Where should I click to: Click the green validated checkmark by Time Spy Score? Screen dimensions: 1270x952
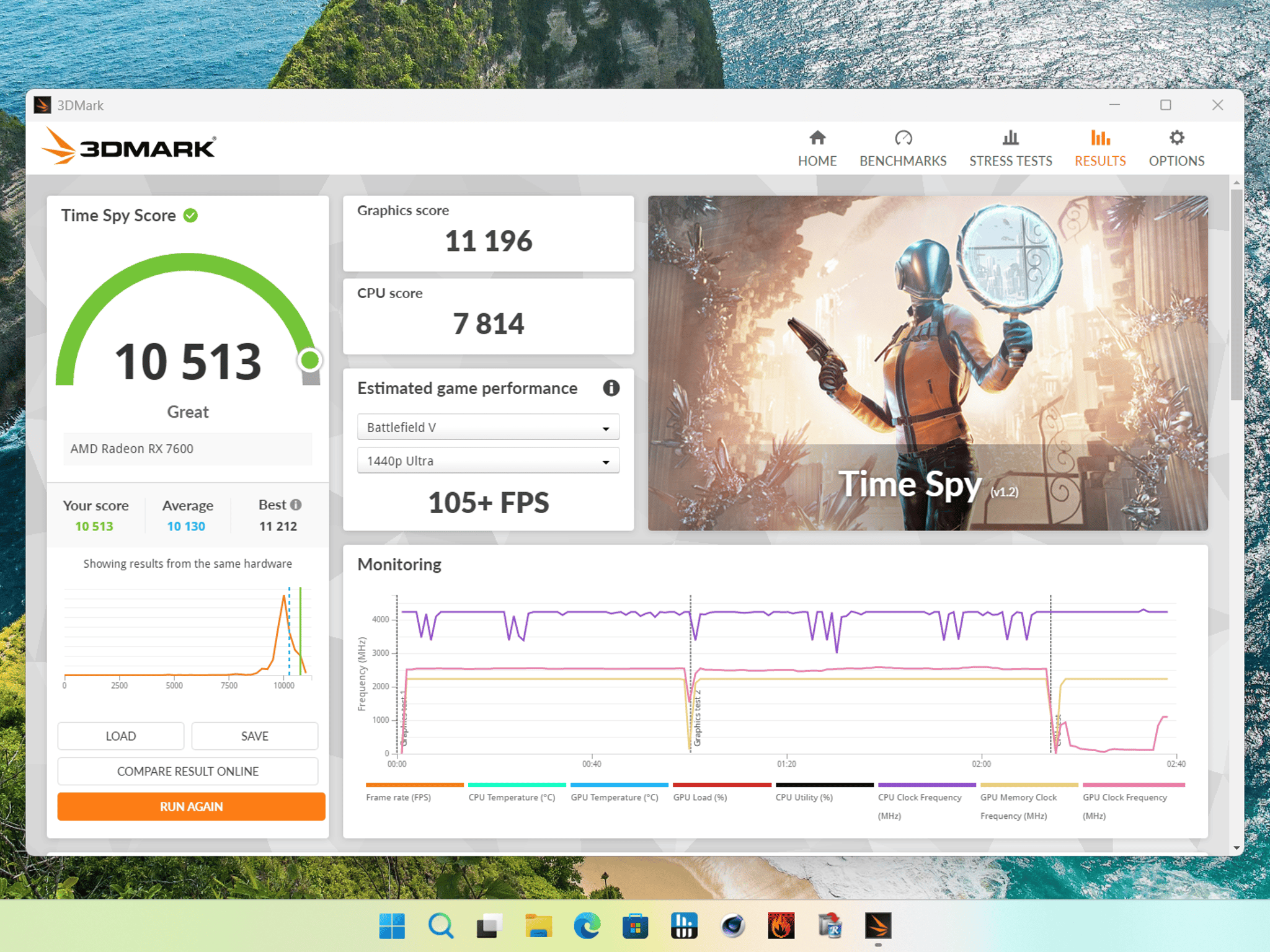pyautogui.click(x=191, y=215)
